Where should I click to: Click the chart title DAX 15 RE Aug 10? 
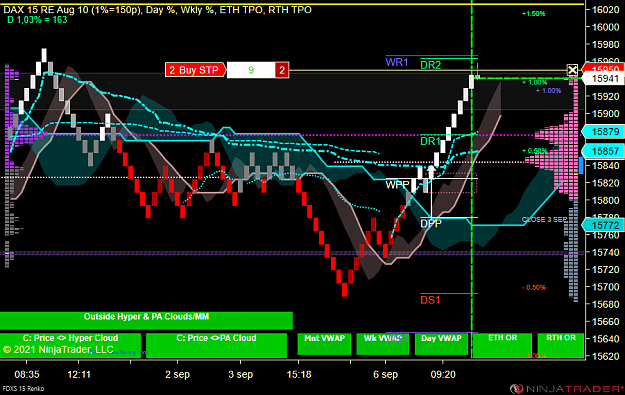46,10
